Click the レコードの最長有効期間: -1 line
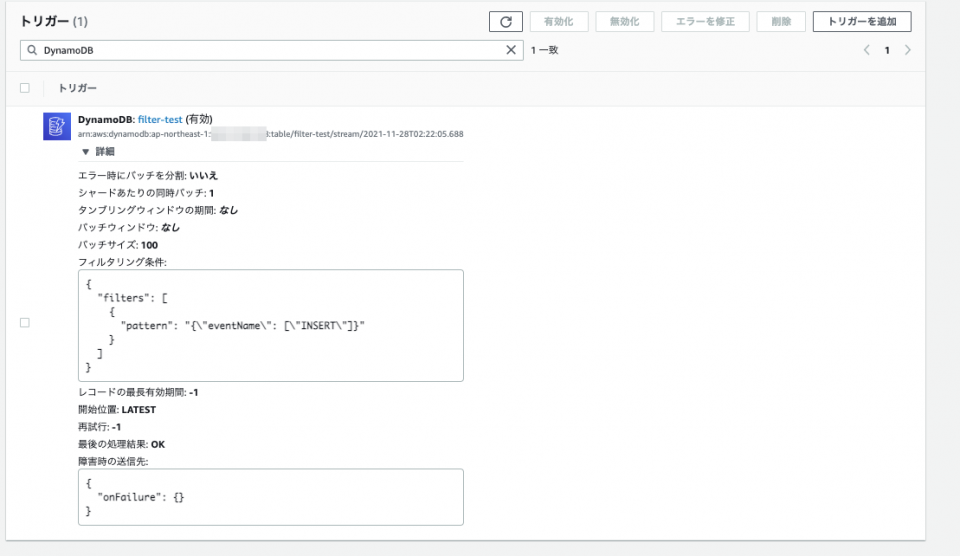Viewport: 960px width, 556px height. pos(138,393)
